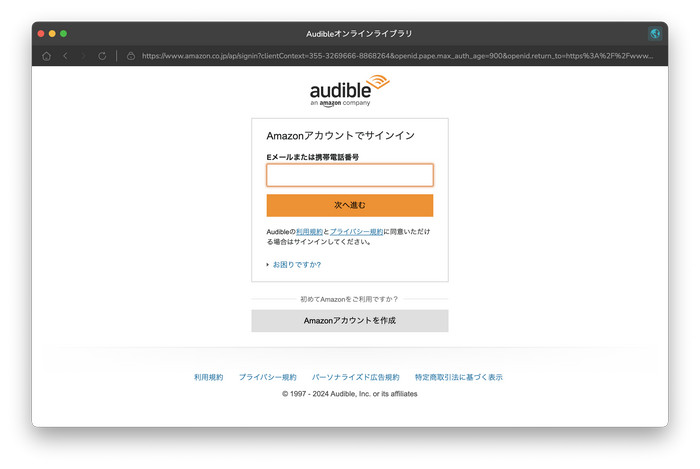Click the copyright 1997 - 2024 Audible text

[350, 394]
